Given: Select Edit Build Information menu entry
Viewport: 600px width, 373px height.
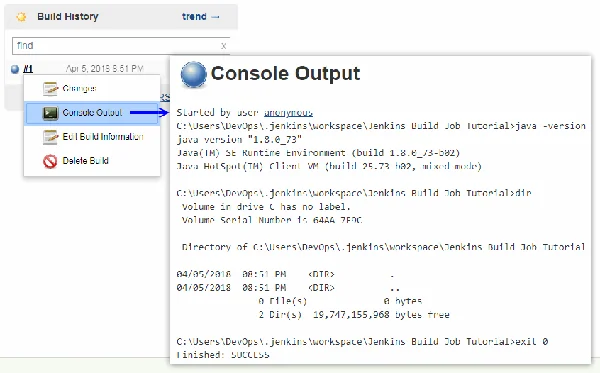Looking at the screenshot, I should tap(92, 137).
